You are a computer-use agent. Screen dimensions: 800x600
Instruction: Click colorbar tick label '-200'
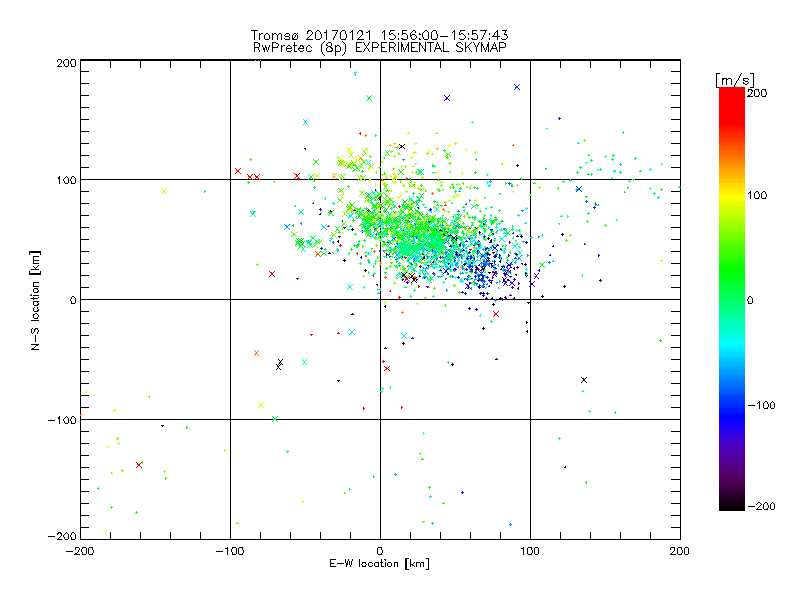[x=761, y=506]
